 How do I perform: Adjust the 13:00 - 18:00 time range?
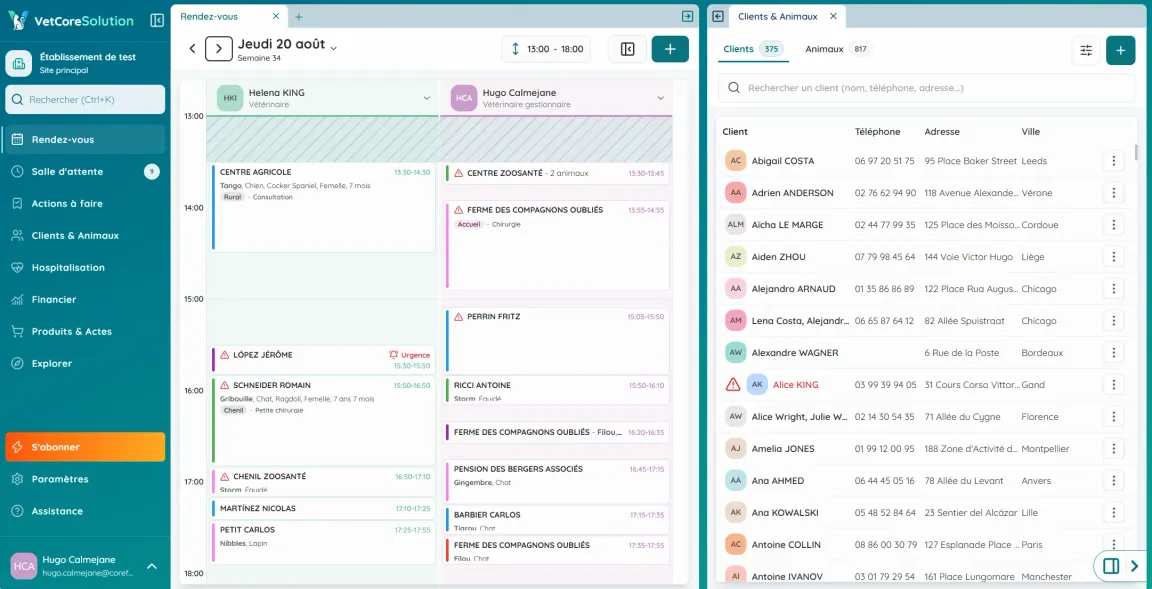pos(547,49)
